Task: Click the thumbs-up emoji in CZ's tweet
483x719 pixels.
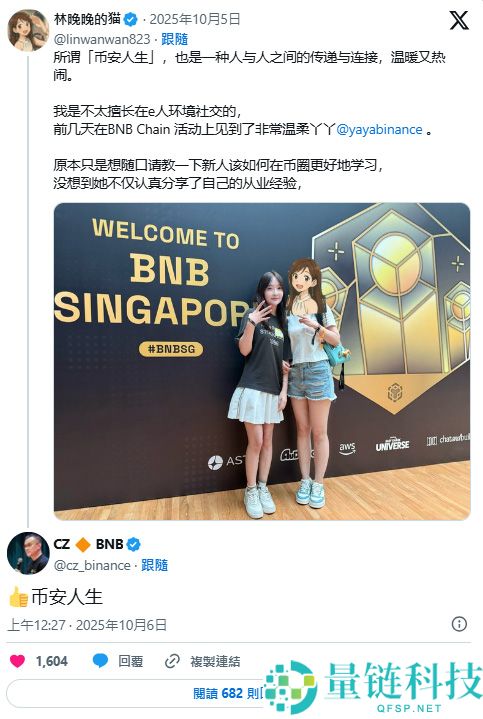Action: coord(19,597)
